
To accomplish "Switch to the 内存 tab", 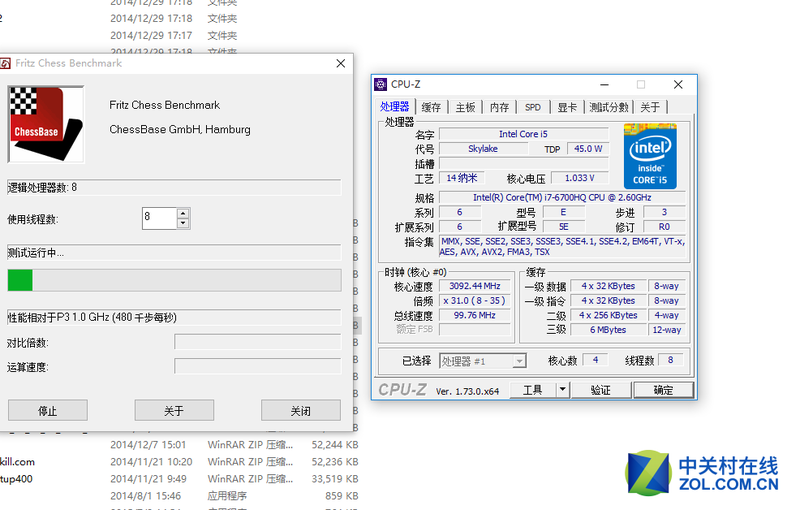I will click(x=499, y=107).
